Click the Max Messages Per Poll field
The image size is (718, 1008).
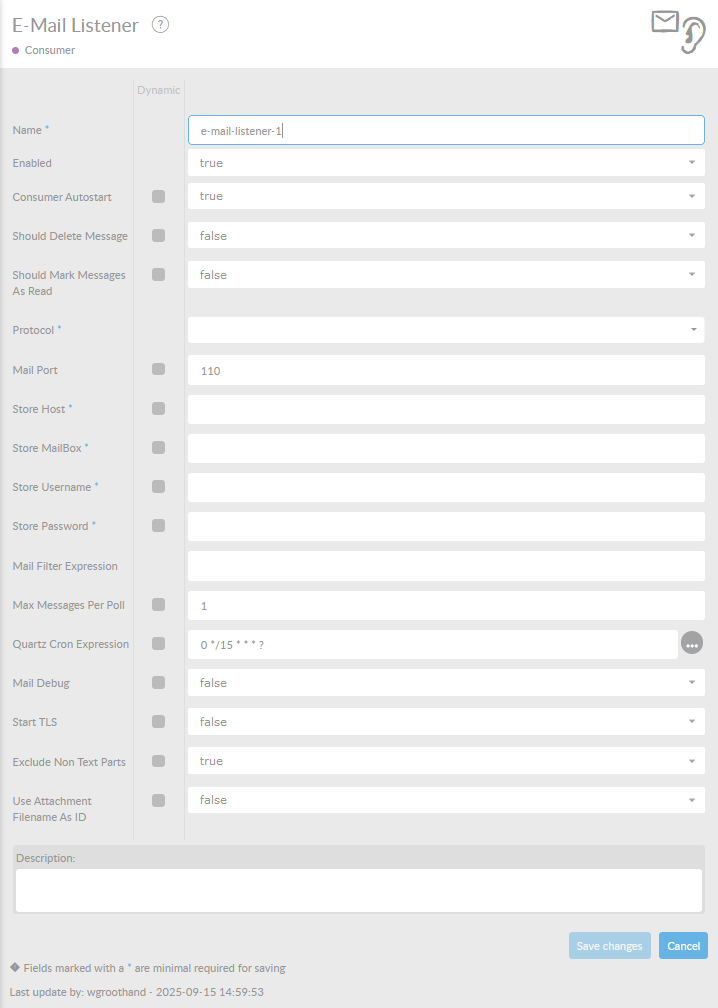(446, 606)
